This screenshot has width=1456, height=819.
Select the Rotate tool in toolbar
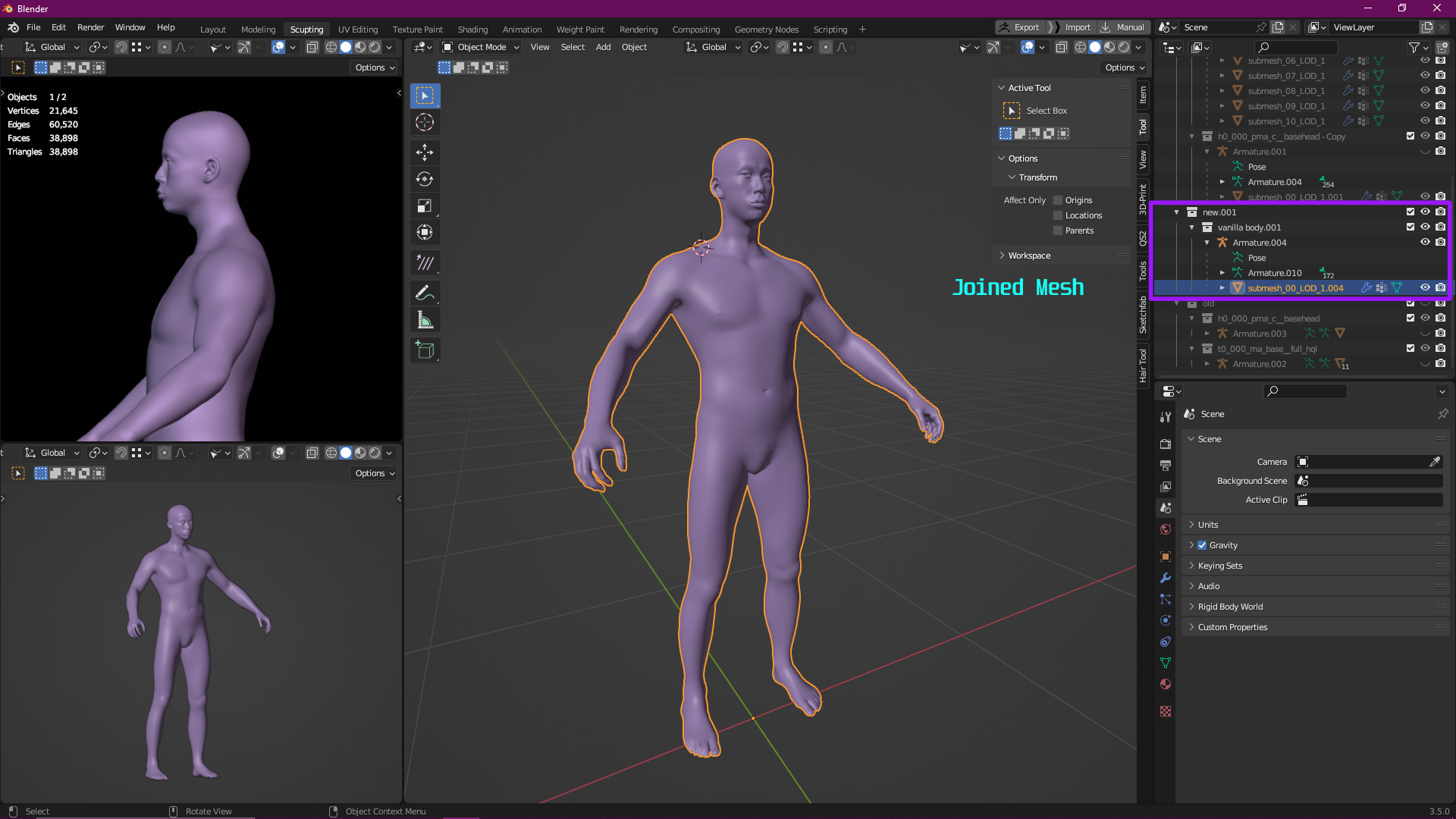tap(425, 179)
